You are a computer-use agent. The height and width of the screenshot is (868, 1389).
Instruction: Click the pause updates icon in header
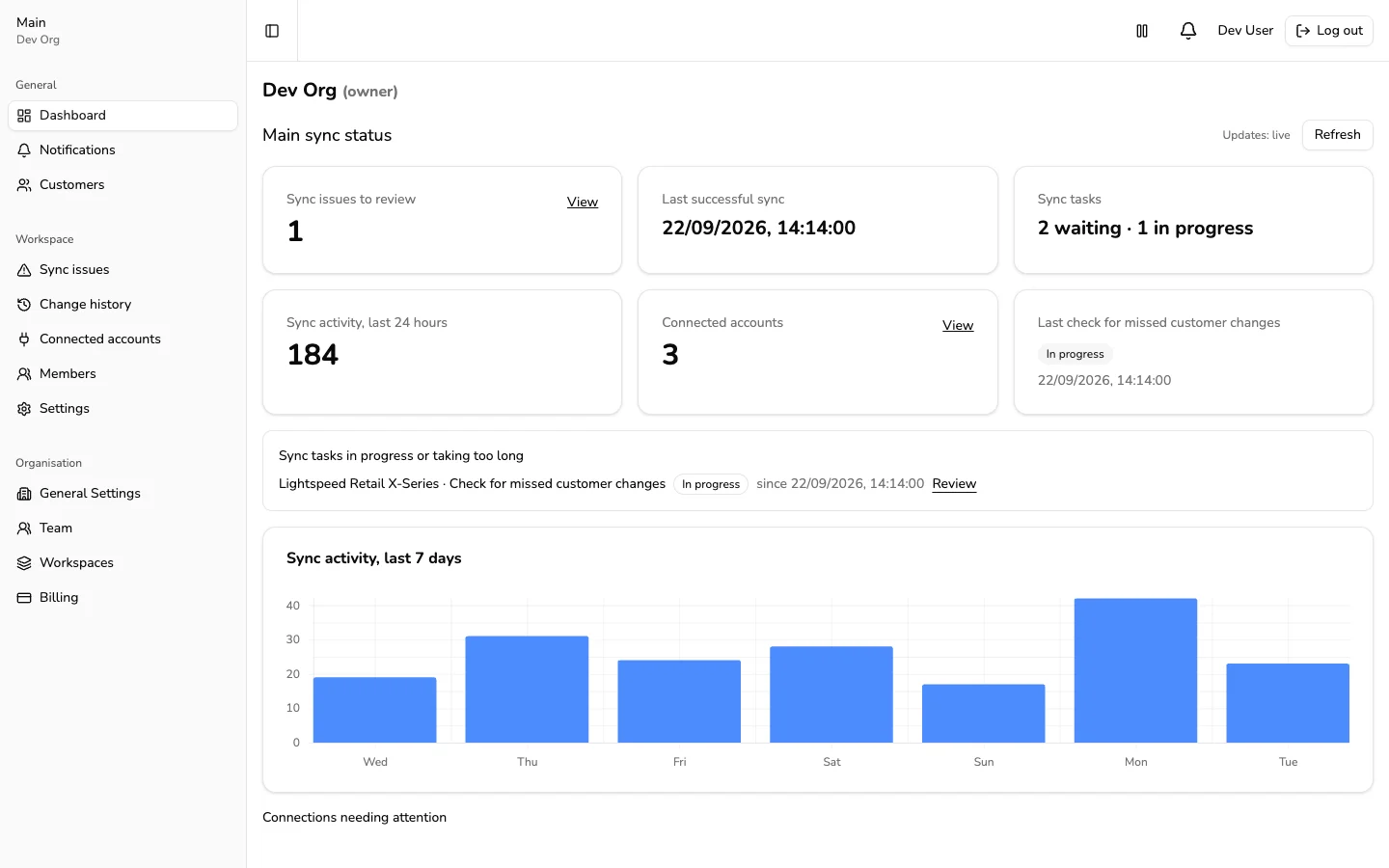coord(1142,31)
